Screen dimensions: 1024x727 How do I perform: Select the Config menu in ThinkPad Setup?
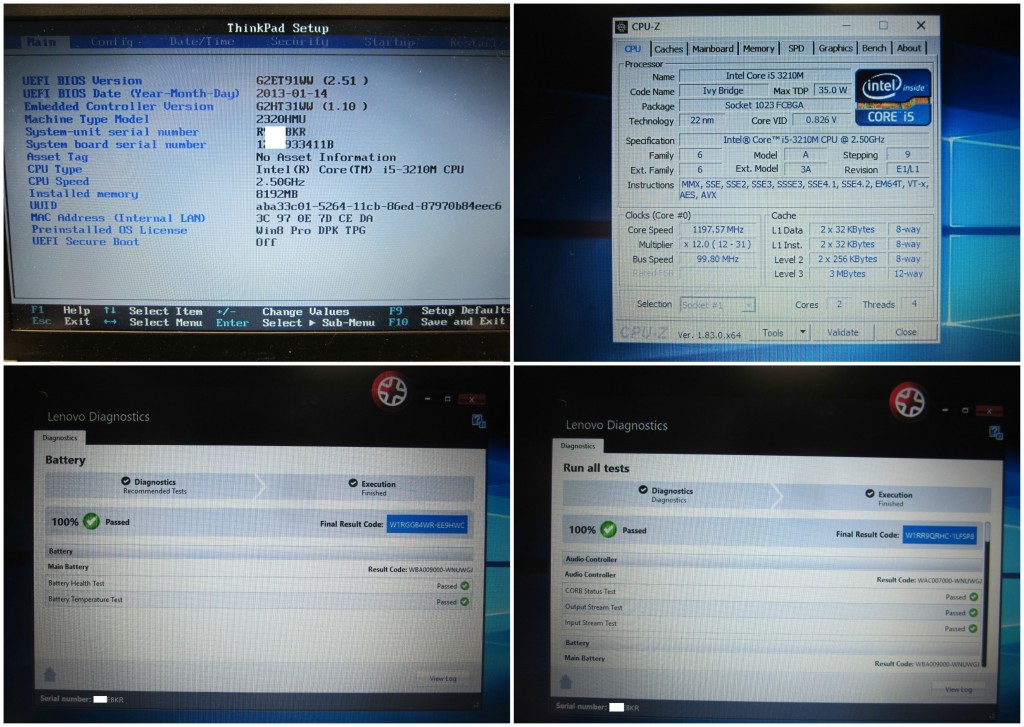[112, 42]
